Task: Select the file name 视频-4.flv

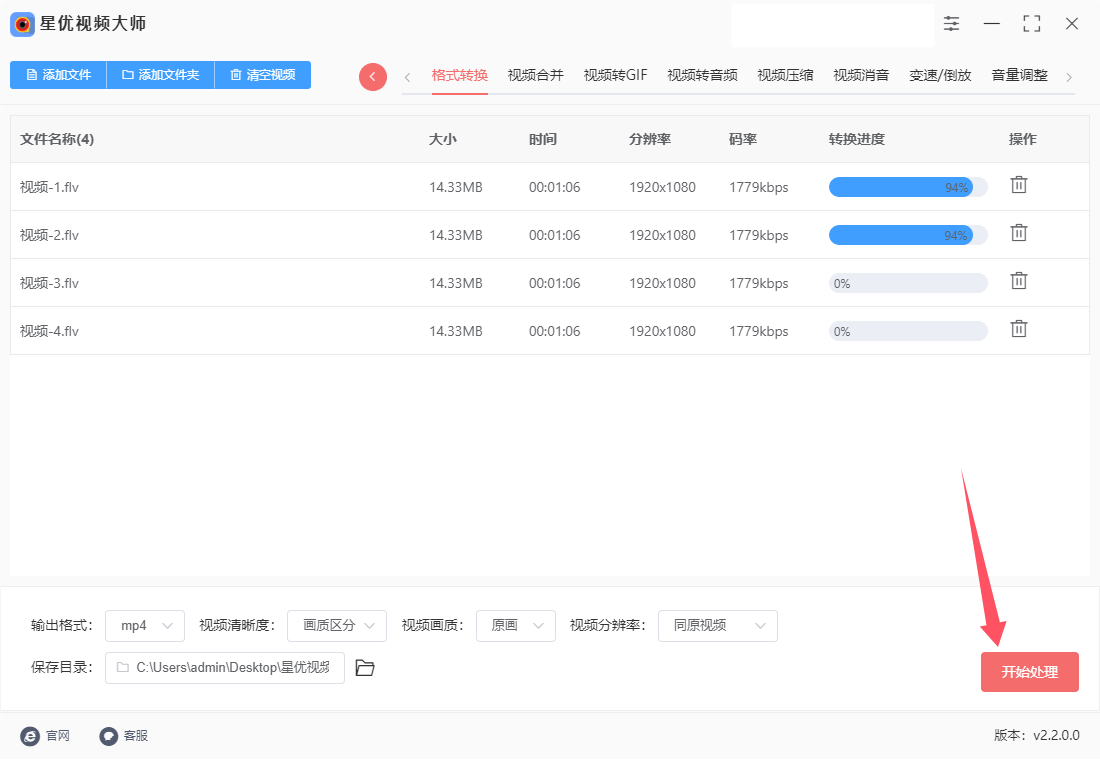Action: 49,331
